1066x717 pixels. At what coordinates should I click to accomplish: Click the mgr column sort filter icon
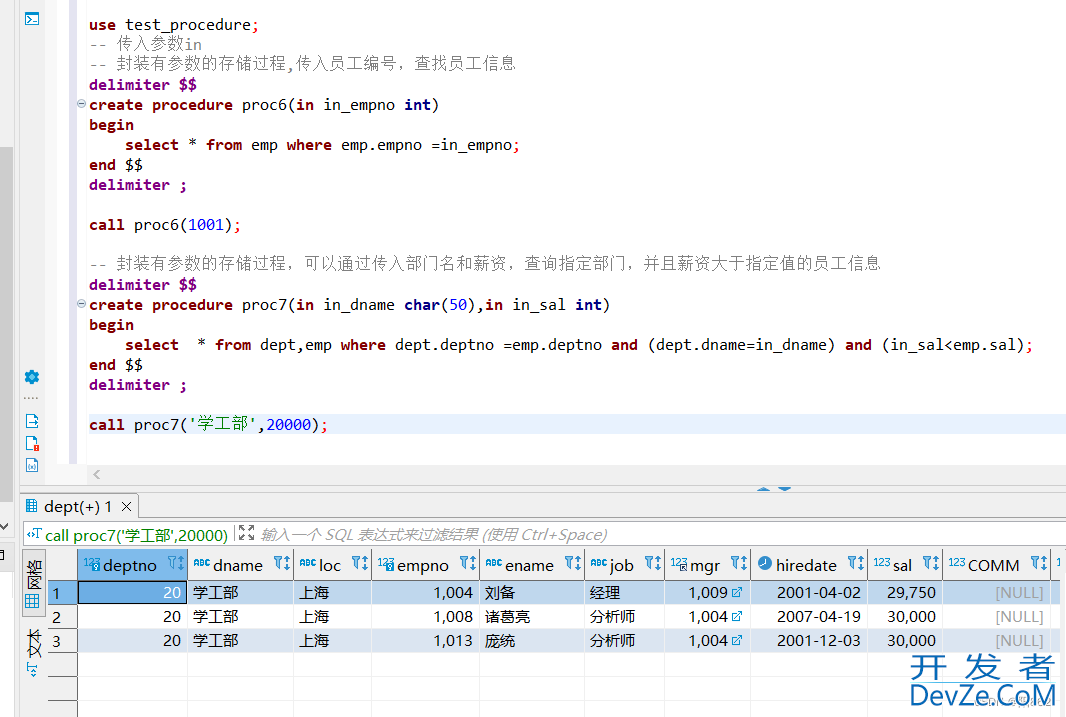pyautogui.click(x=739, y=563)
